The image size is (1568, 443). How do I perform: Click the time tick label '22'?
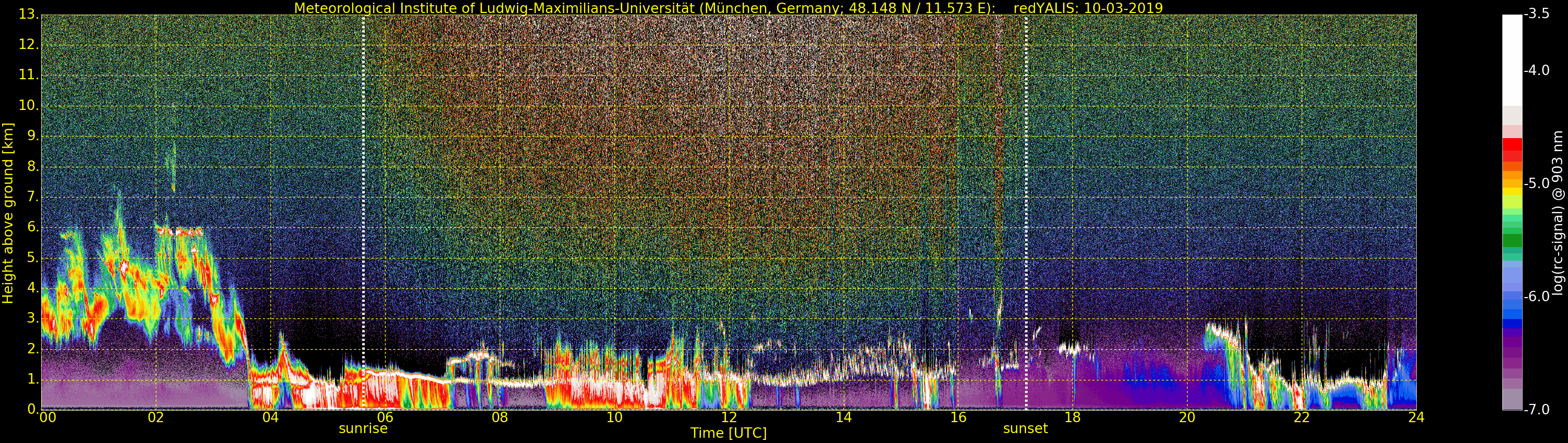click(1302, 417)
